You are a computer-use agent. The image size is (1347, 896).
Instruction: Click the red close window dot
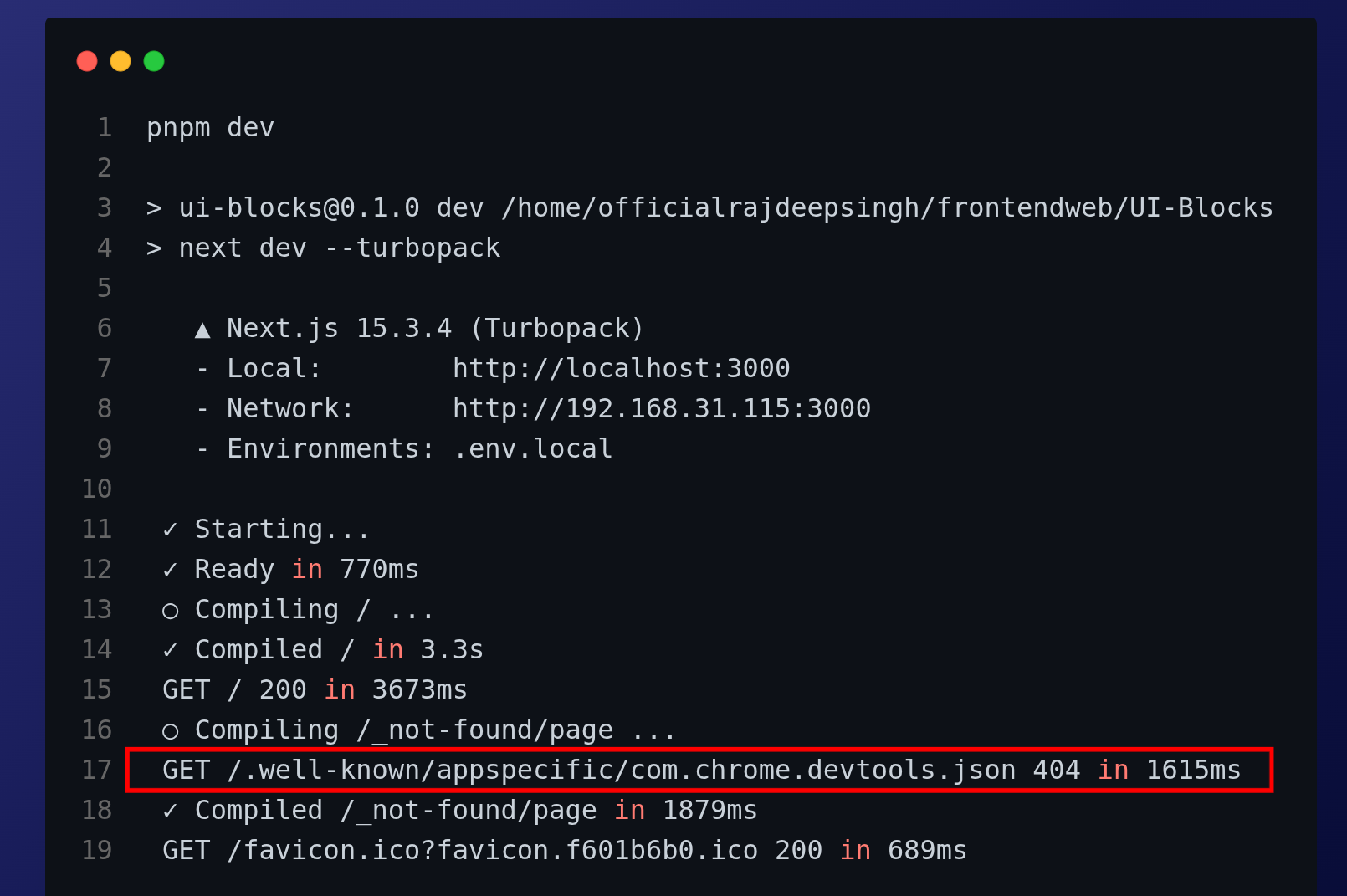[87, 61]
